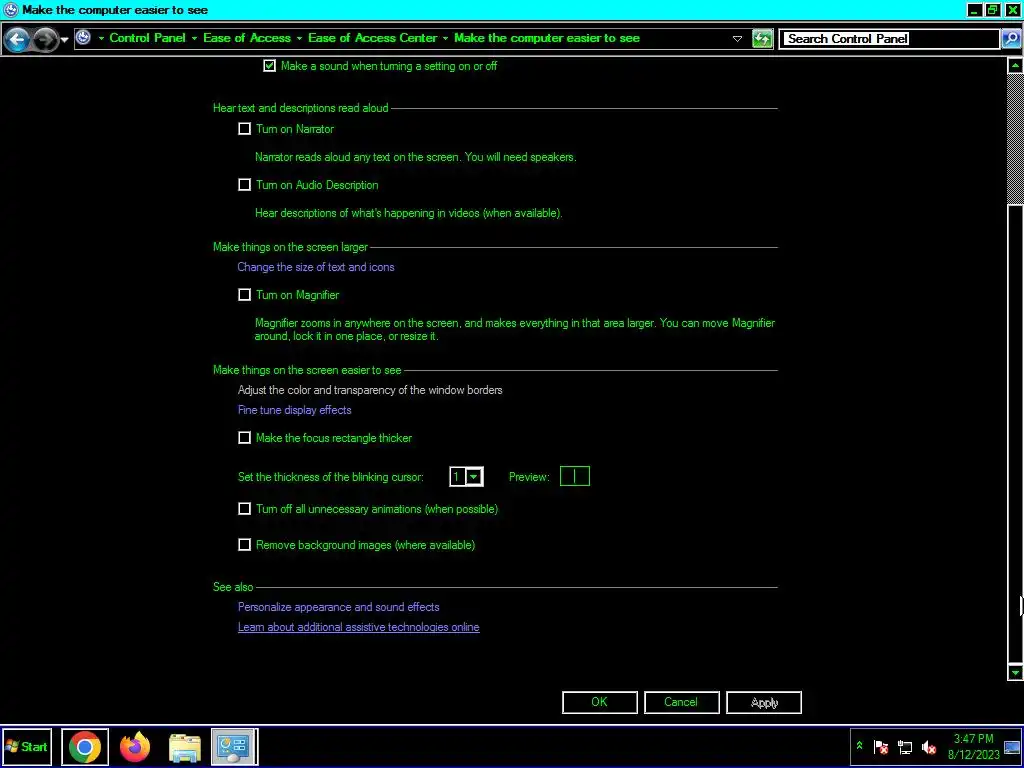Viewport: 1024px width, 768px height.
Task: Select the Control Panel taskbar button
Action: pos(234,746)
